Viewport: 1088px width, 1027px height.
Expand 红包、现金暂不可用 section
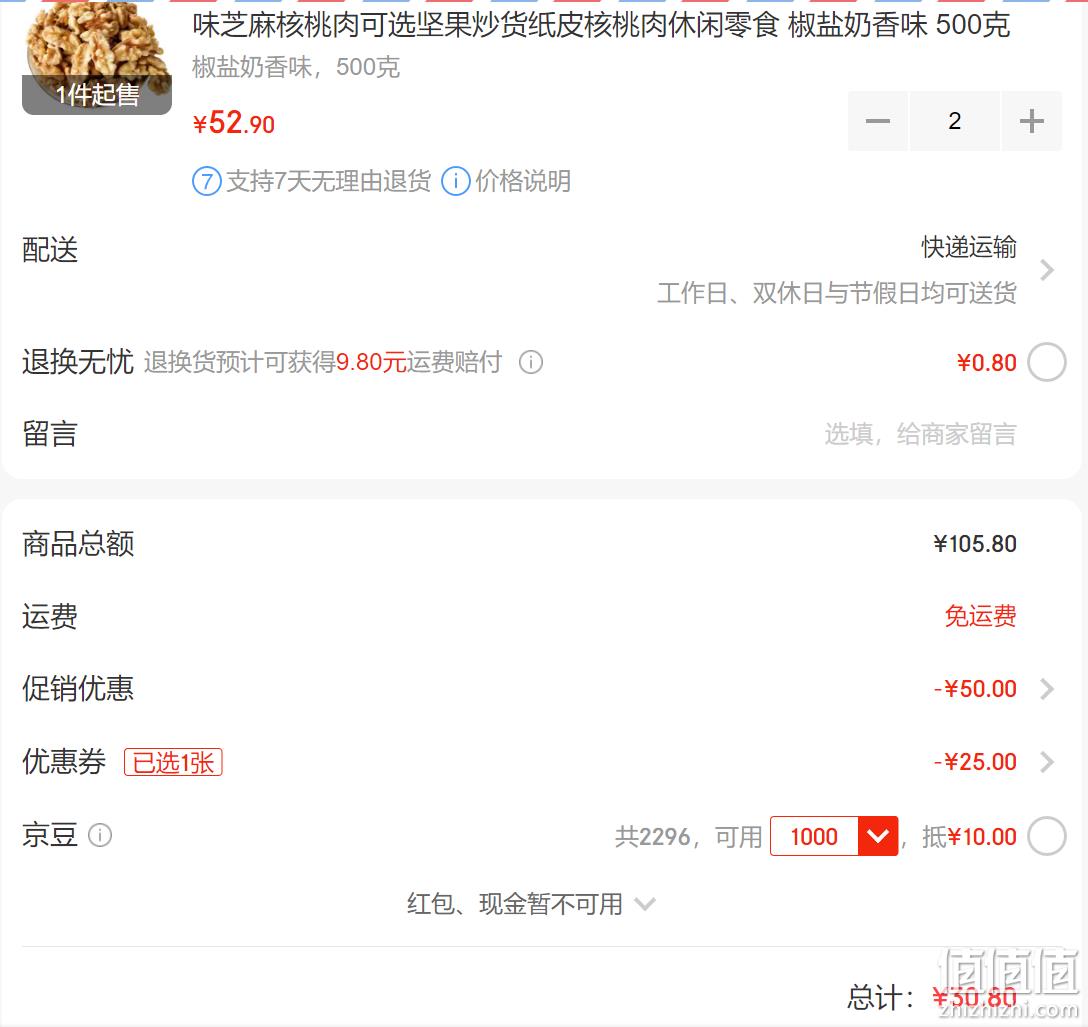point(531,904)
